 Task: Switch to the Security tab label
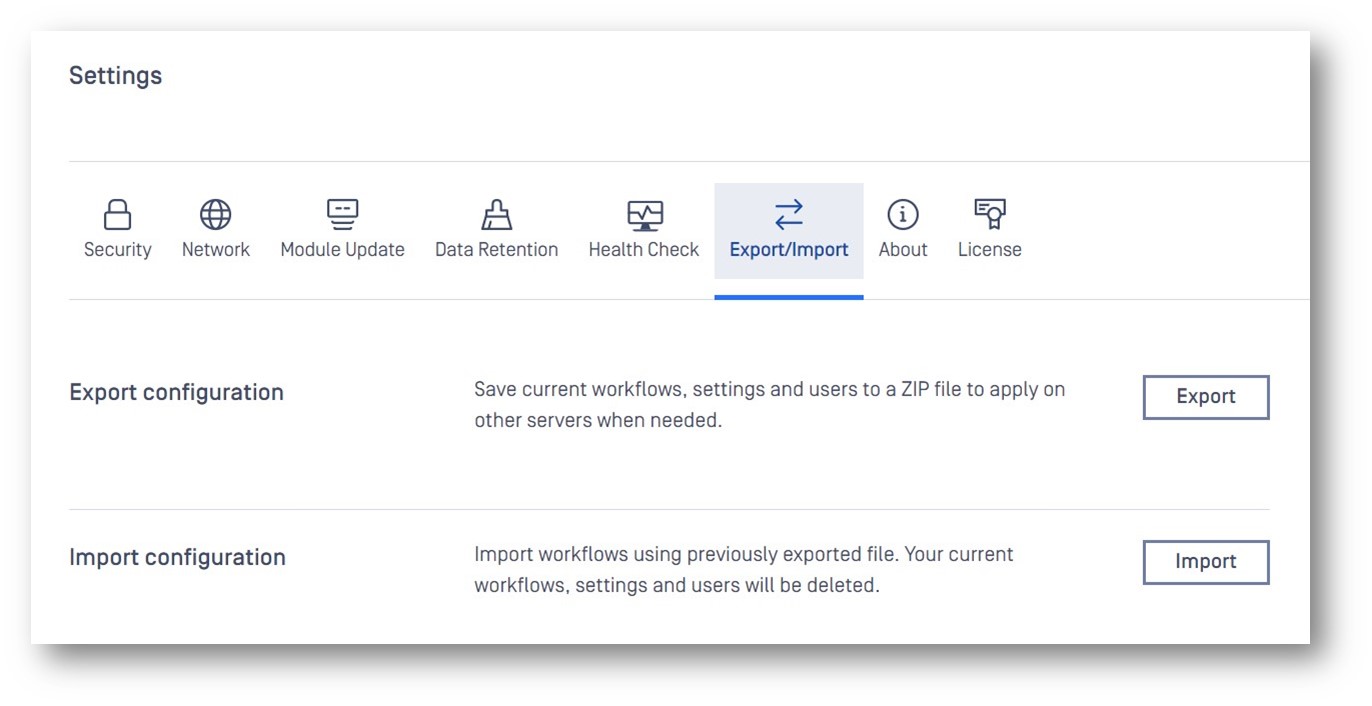(118, 250)
